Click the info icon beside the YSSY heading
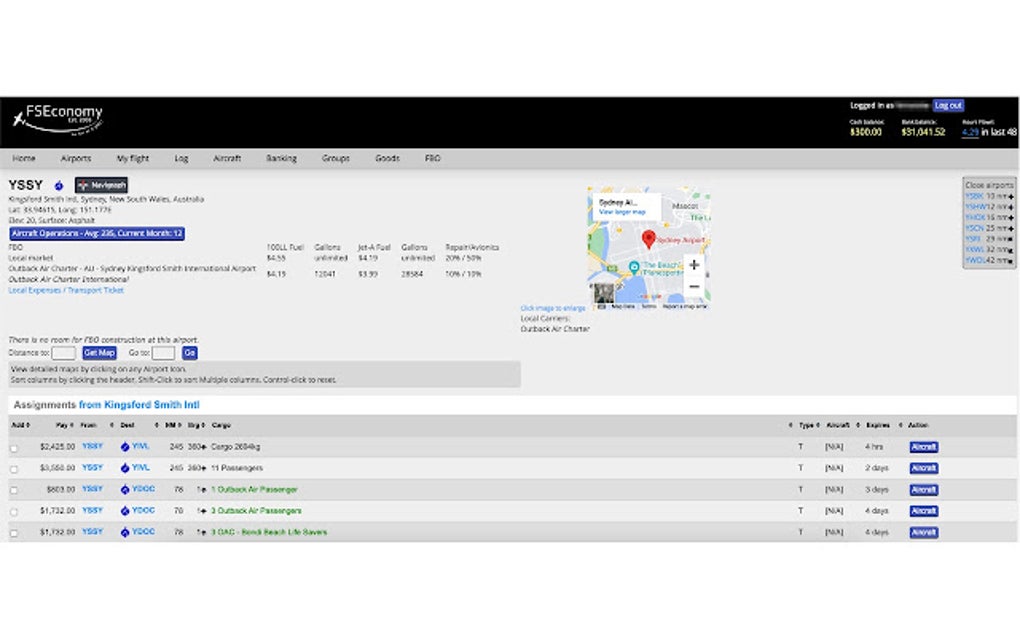The height and width of the screenshot is (638, 1020). (x=58, y=185)
